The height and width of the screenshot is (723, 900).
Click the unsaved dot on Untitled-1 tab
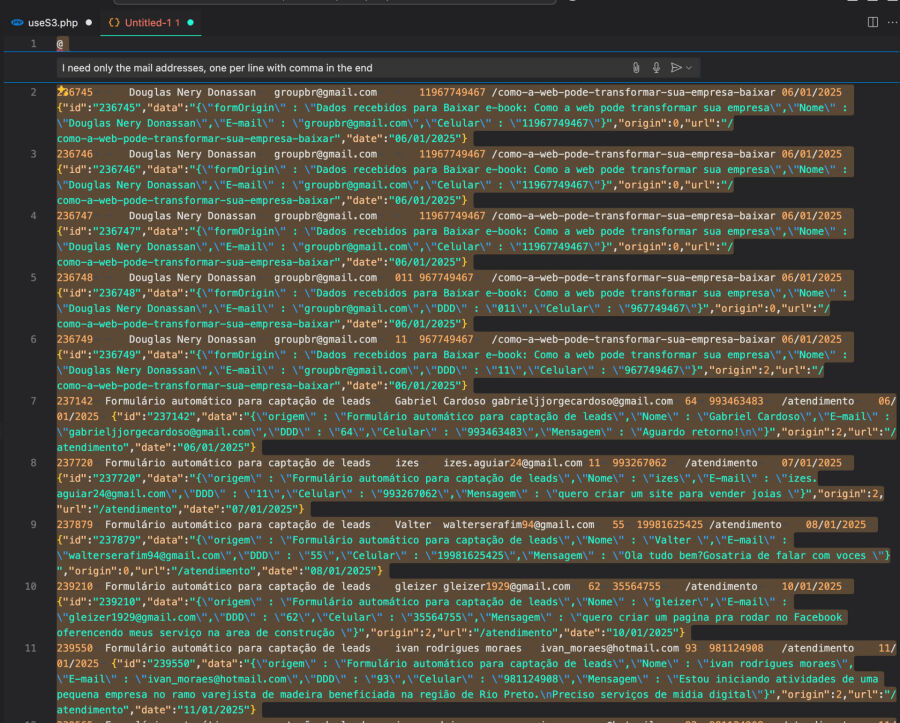(190, 23)
